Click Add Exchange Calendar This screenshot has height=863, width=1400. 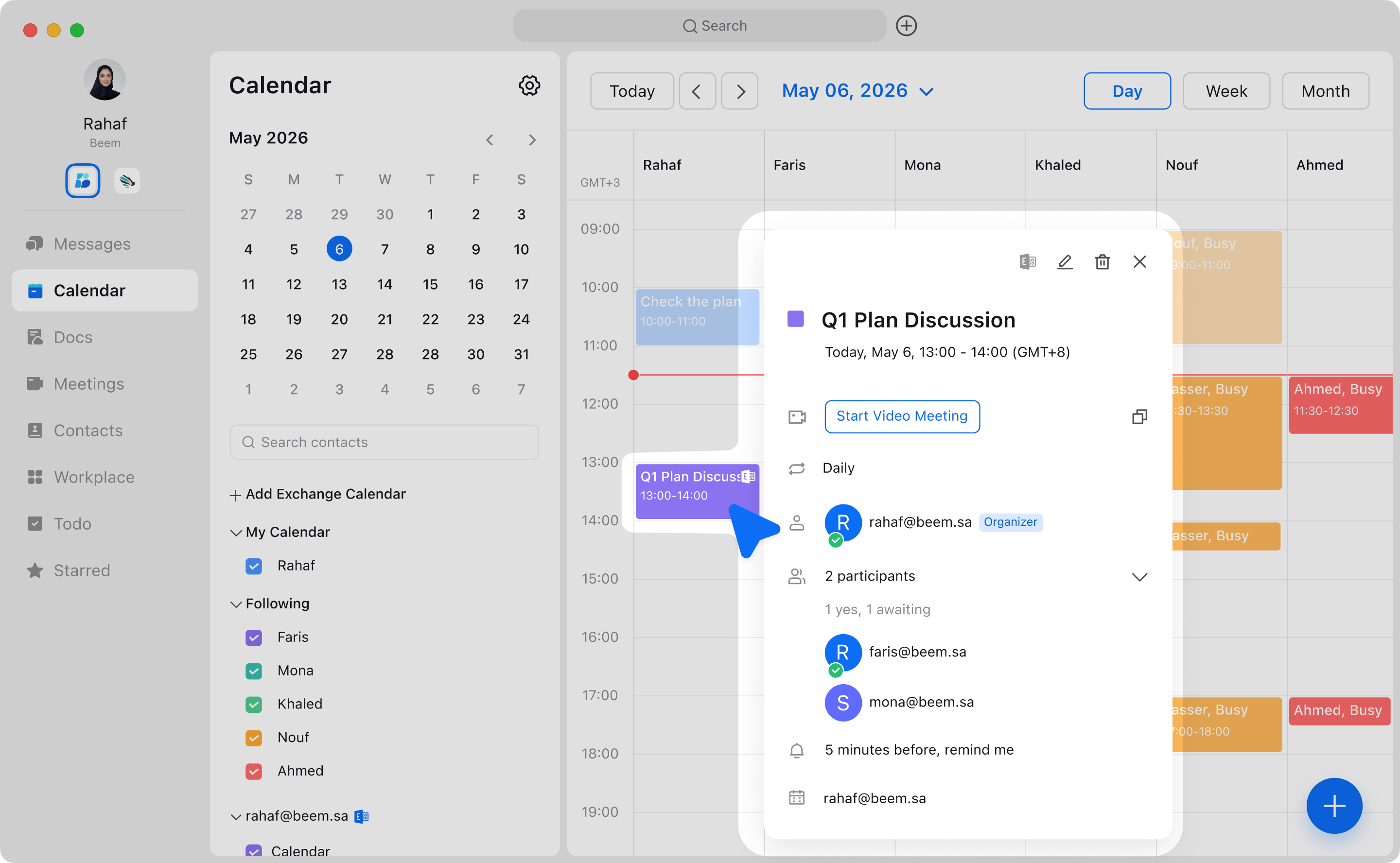point(318,494)
